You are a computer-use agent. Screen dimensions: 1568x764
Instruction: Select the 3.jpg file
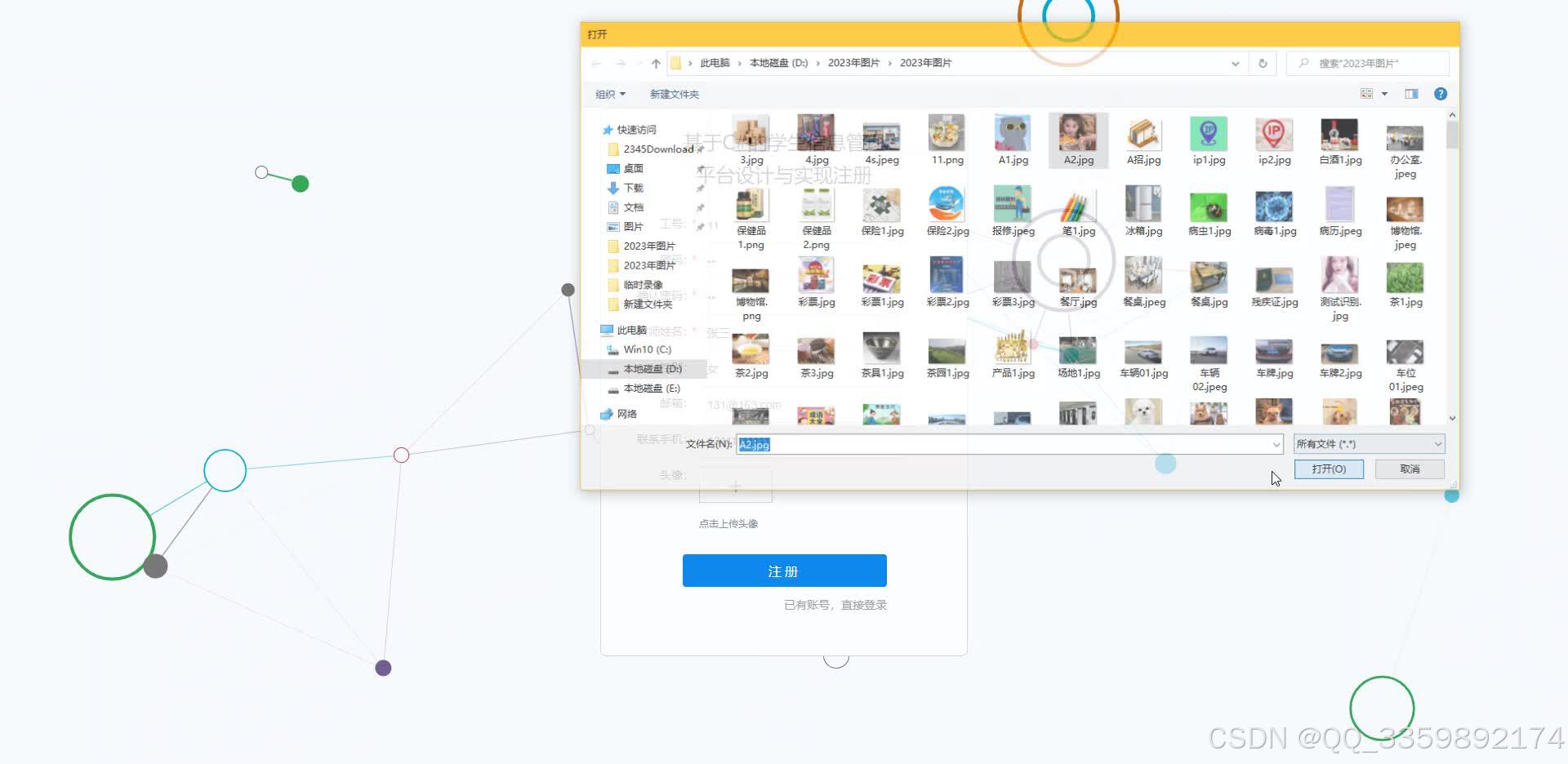point(751,140)
